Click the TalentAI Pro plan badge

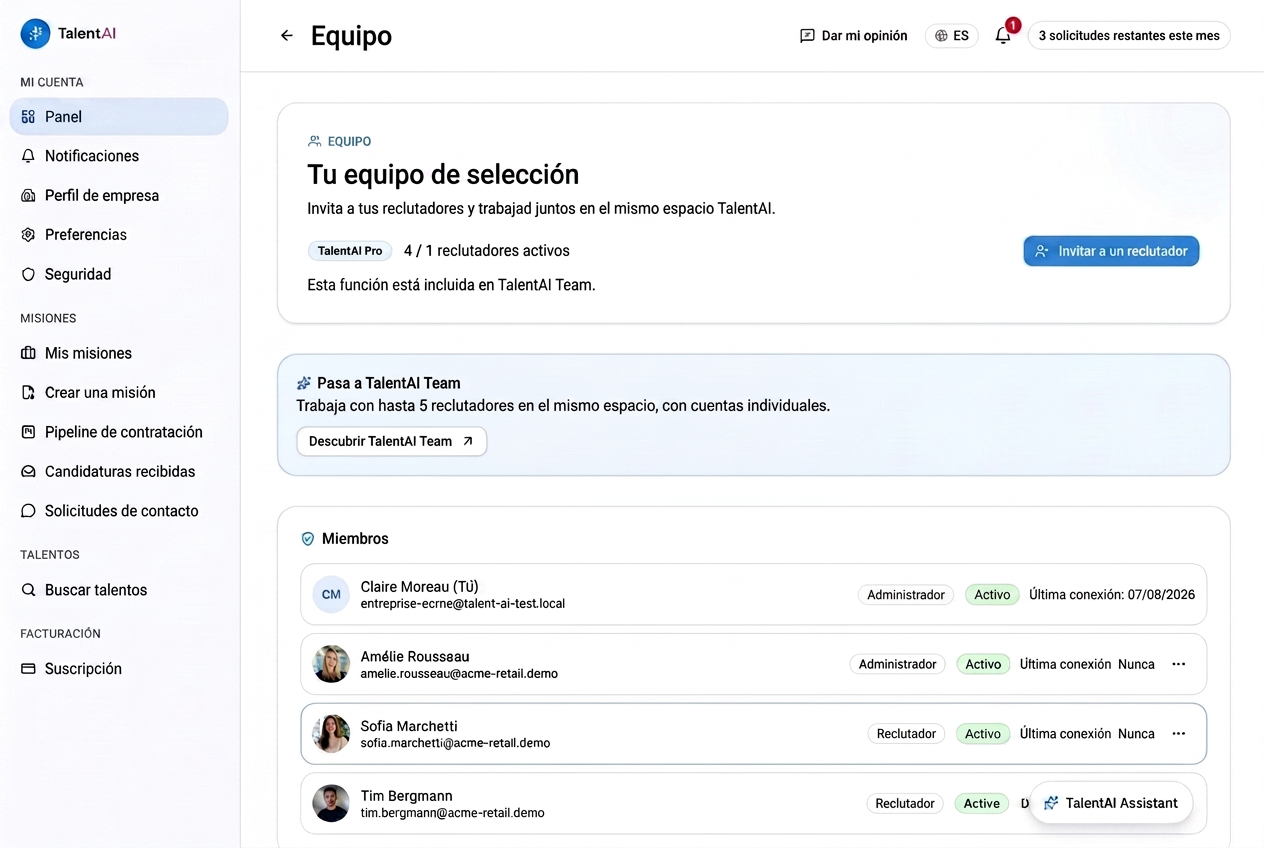[x=350, y=251]
